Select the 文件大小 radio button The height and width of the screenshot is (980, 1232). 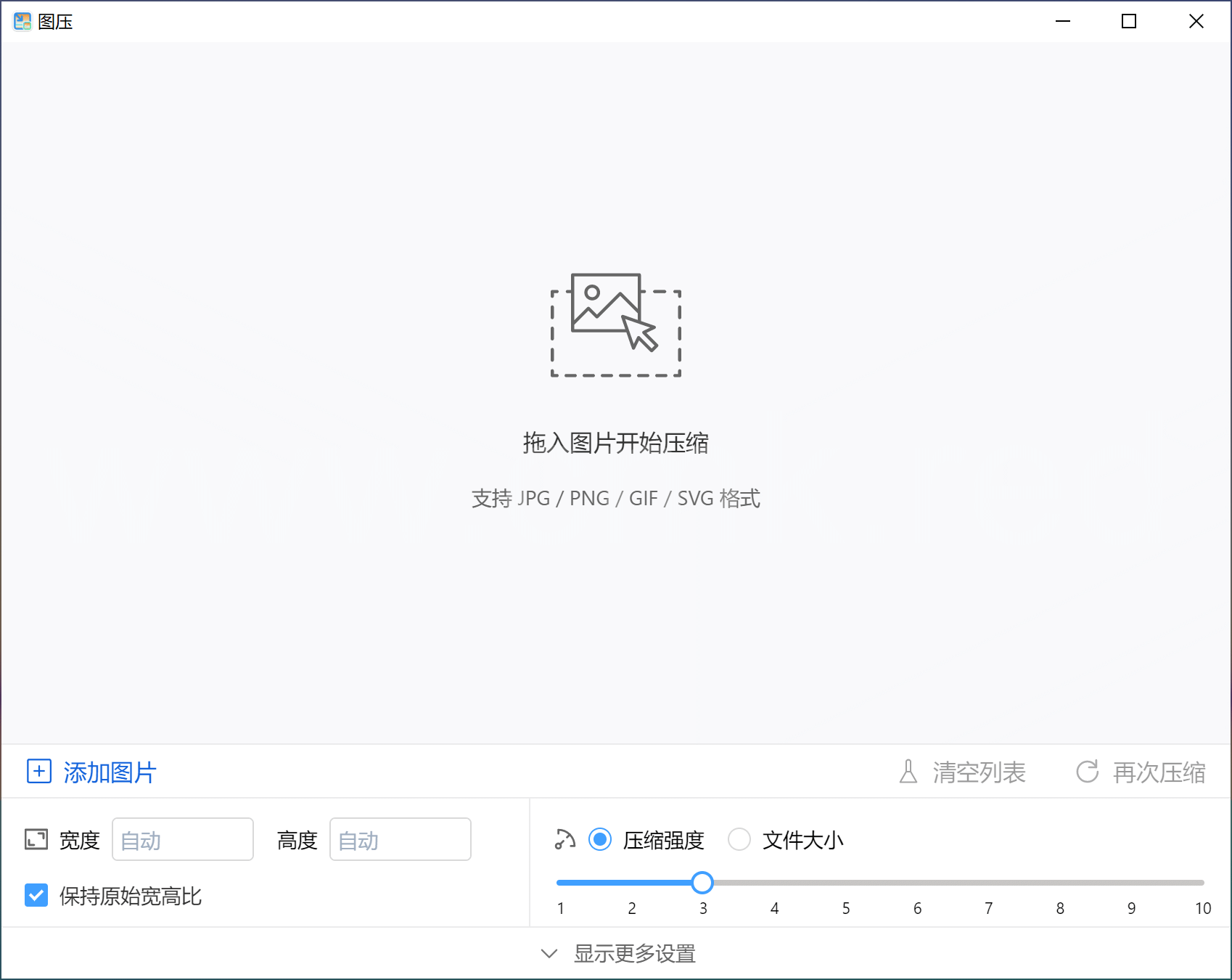[x=739, y=840]
